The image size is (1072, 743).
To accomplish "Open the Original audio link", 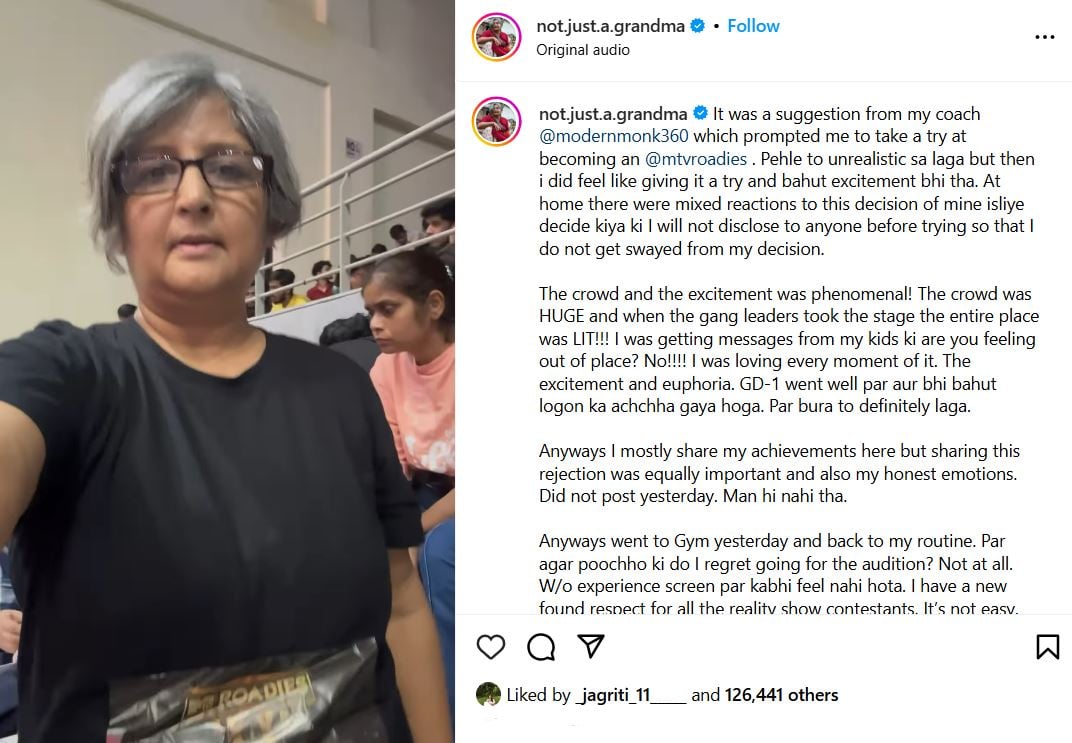I will [582, 50].
